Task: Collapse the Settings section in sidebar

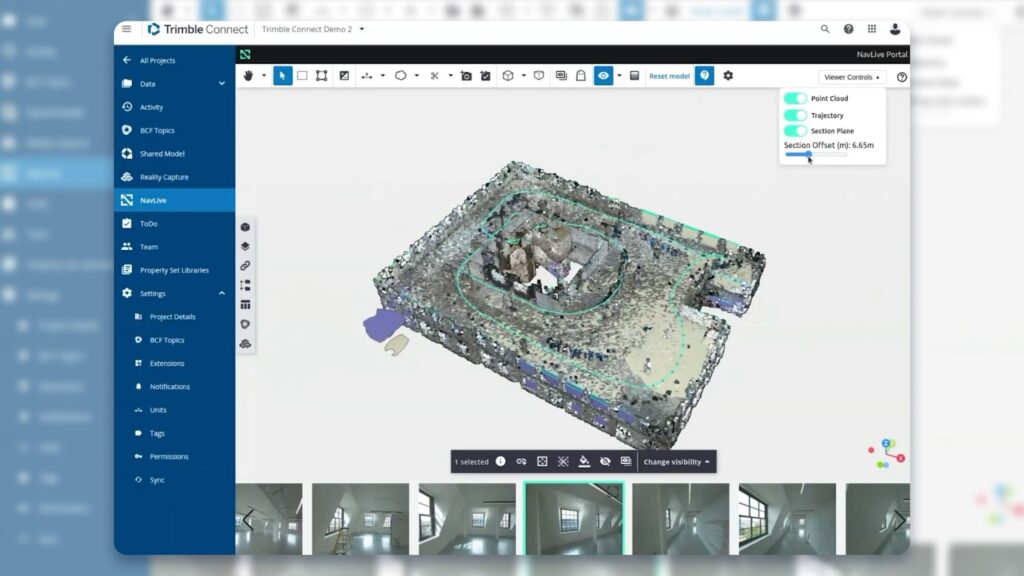Action: [x=221, y=293]
